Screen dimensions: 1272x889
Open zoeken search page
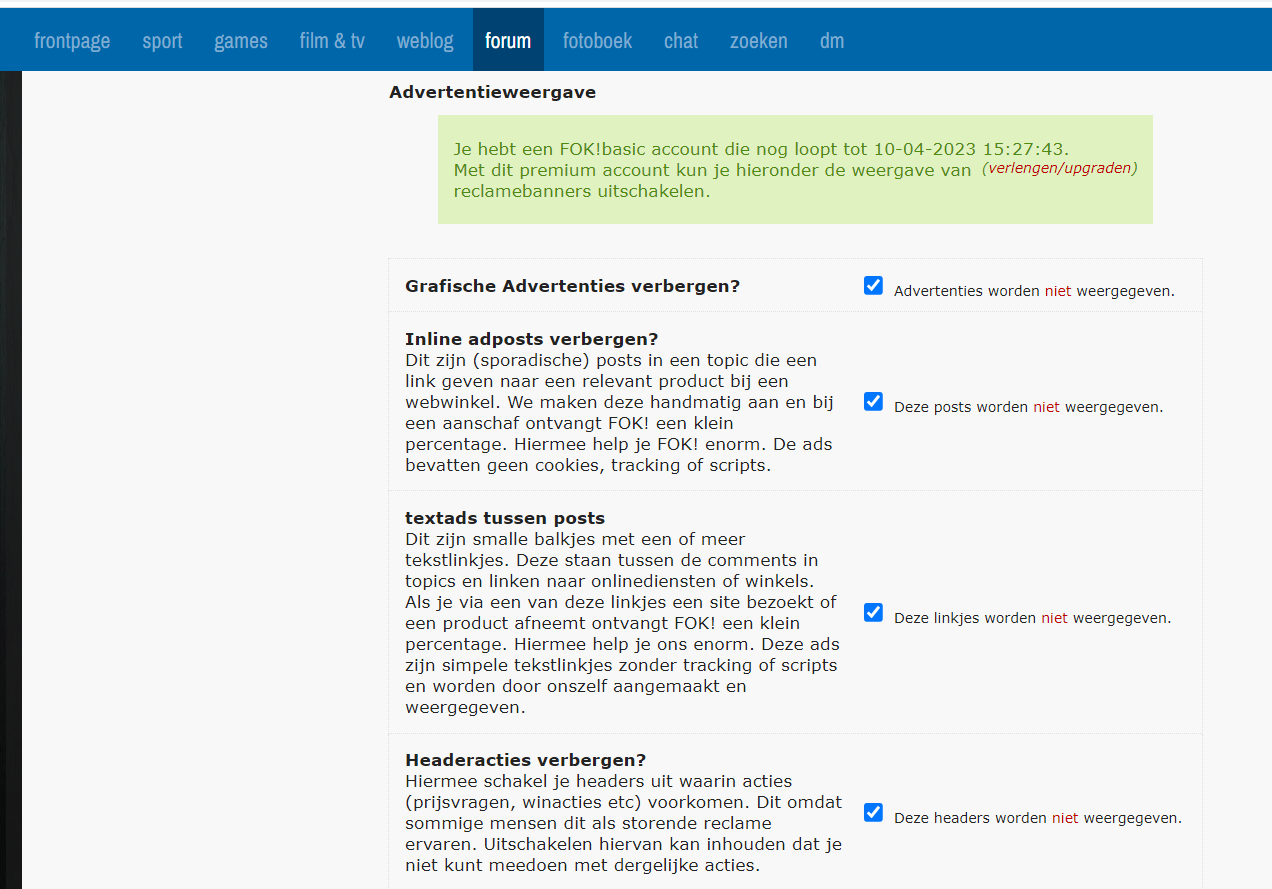759,41
